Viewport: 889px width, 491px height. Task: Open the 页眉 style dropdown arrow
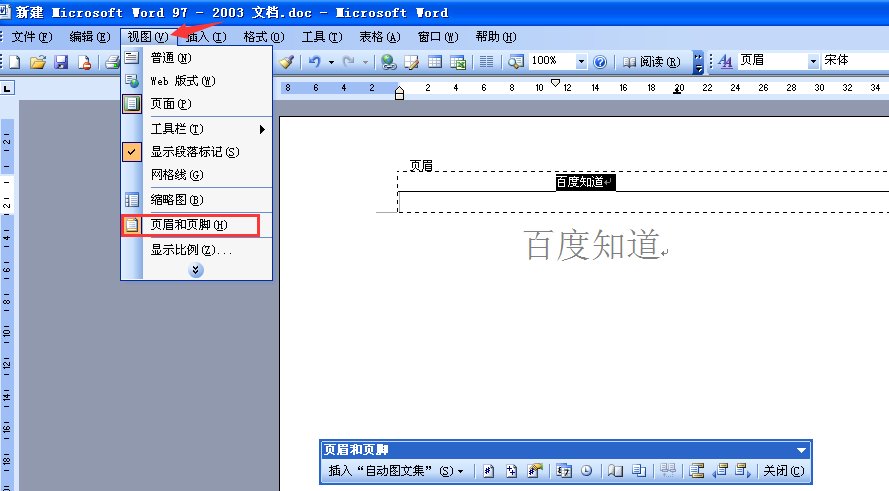coord(813,61)
